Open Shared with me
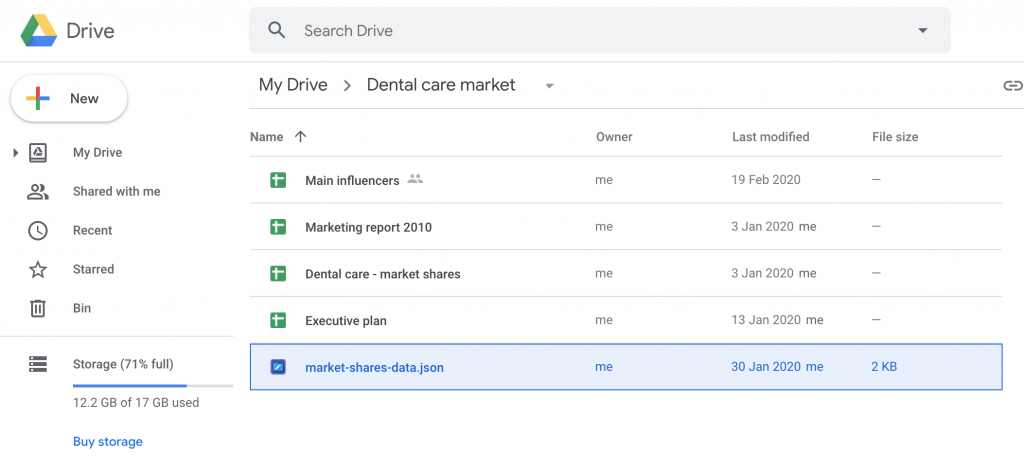The width and height of the screenshot is (1024, 475). click(116, 191)
